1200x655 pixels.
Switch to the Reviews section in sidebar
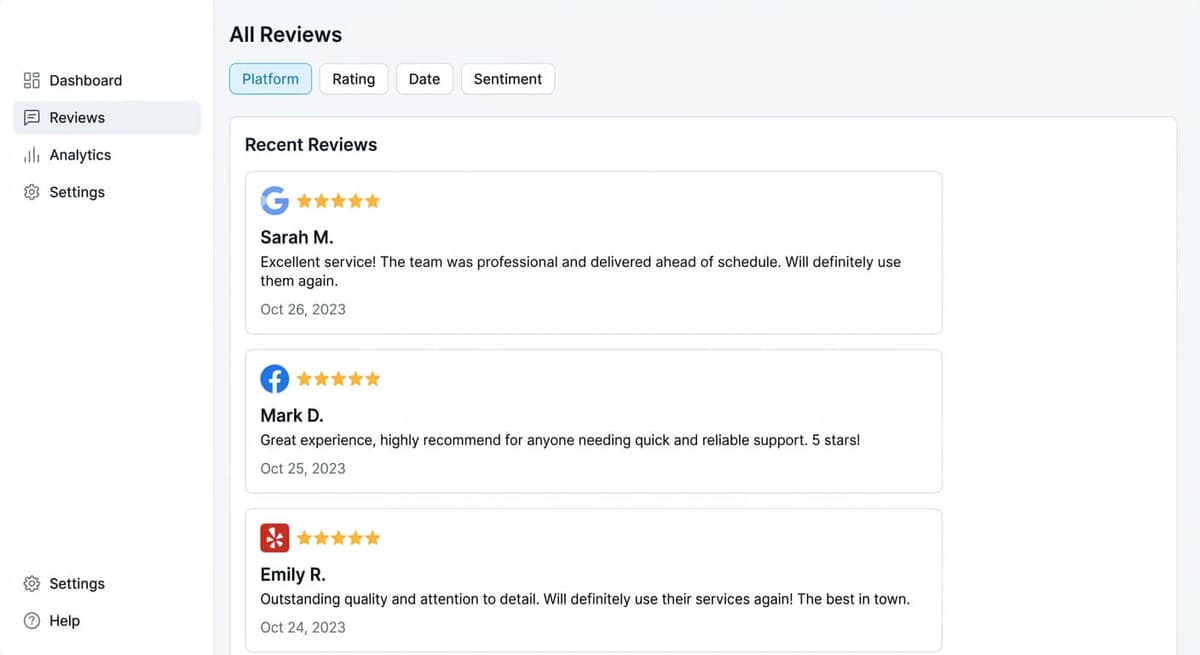tap(77, 117)
